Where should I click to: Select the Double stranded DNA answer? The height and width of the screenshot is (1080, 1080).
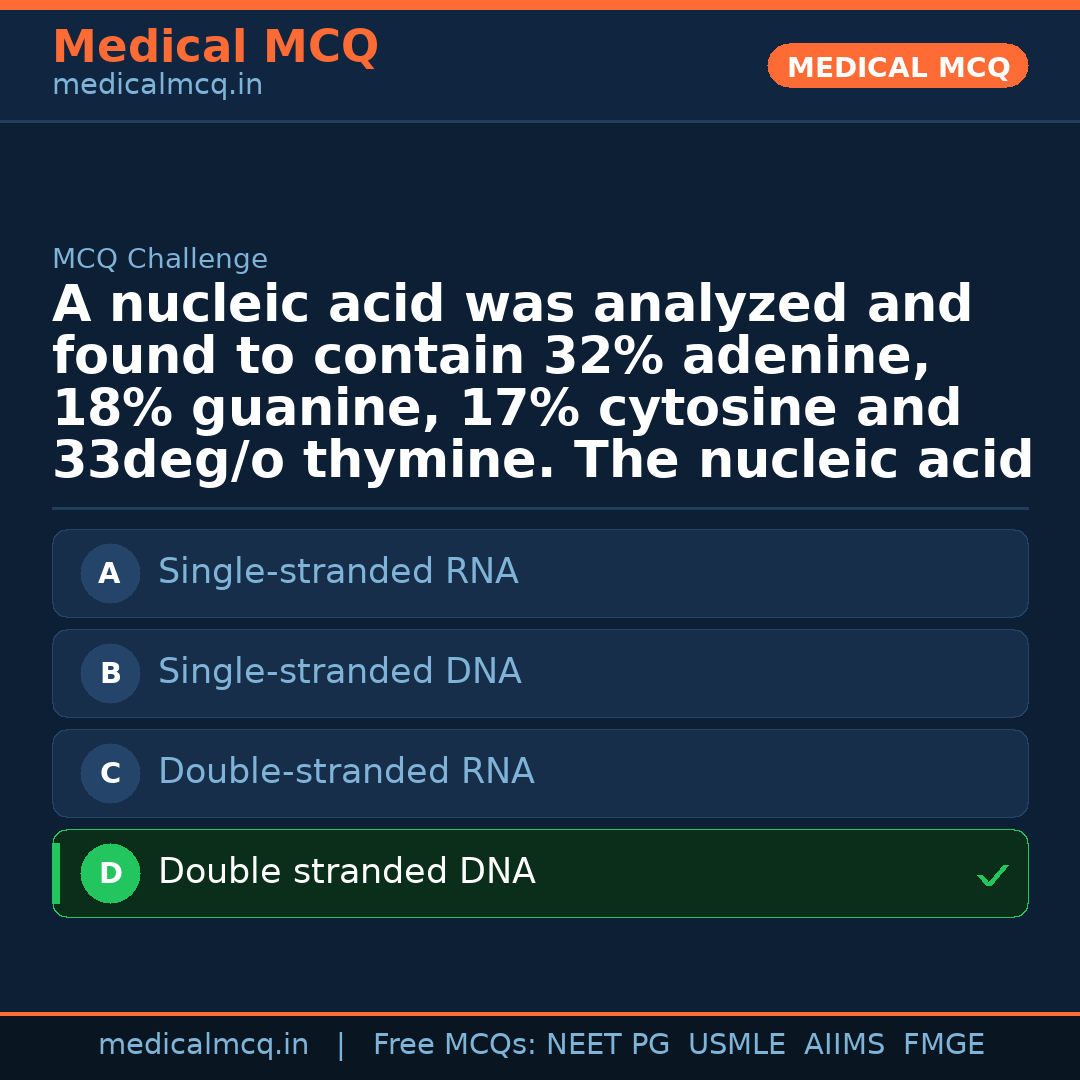347,872
